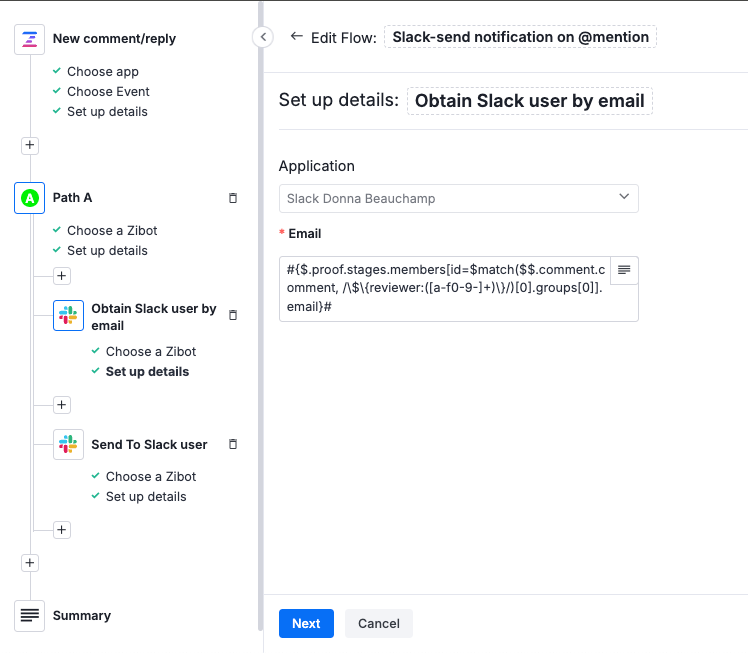The width and height of the screenshot is (748, 653).
Task: Delete the Obtain Slack user by email step
Action: coord(233,315)
